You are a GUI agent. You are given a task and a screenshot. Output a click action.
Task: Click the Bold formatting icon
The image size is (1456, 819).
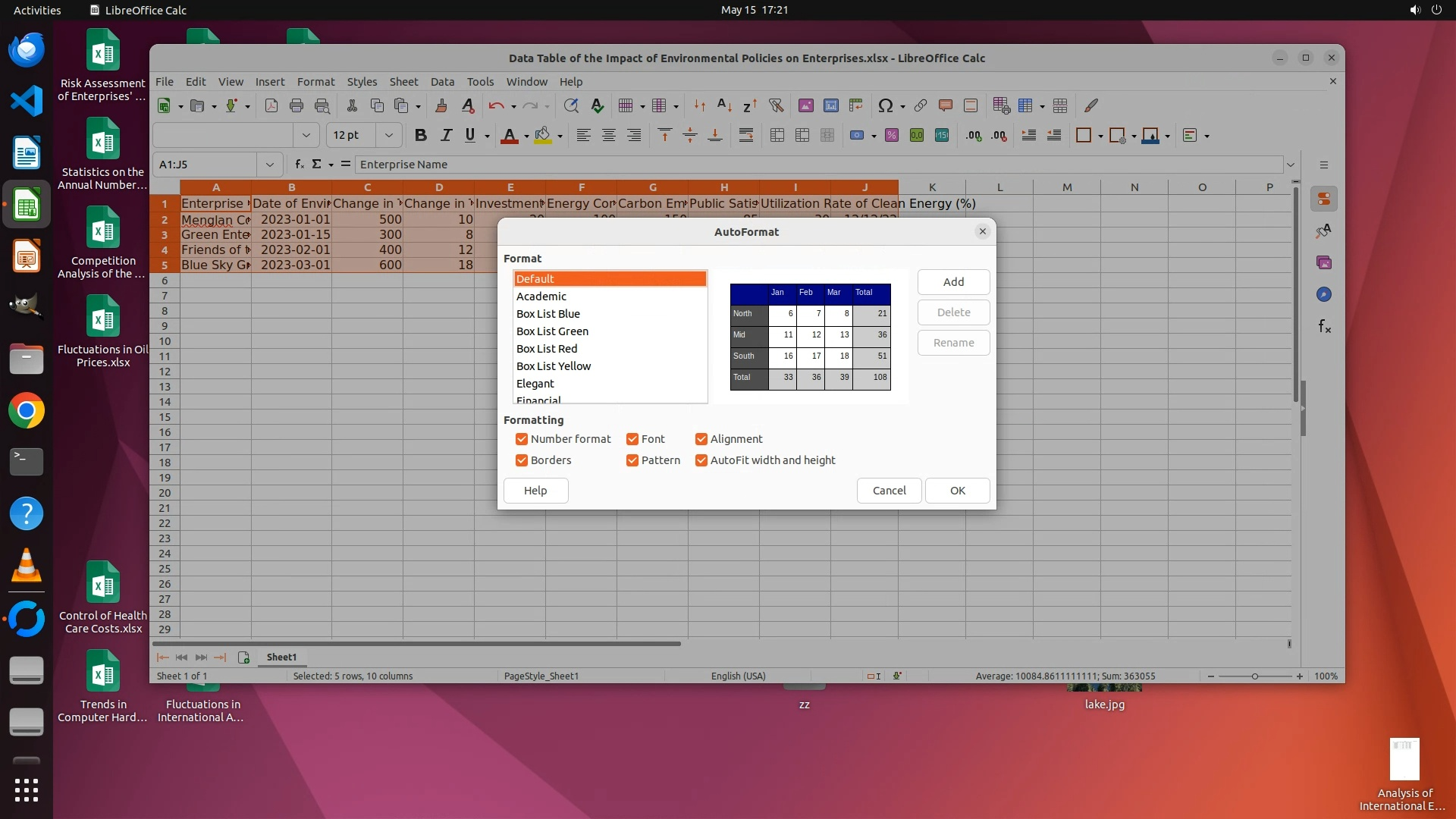(x=421, y=136)
